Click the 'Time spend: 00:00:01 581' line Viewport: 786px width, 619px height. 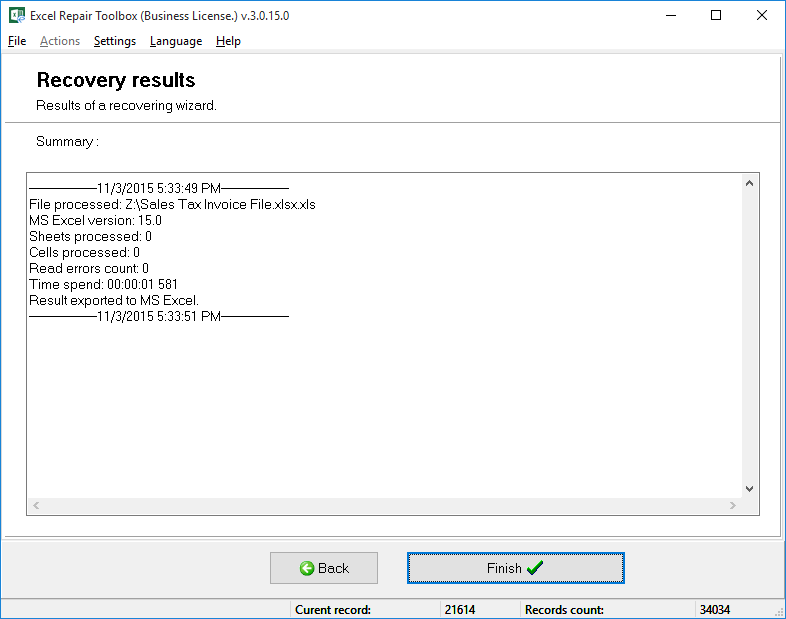click(103, 285)
